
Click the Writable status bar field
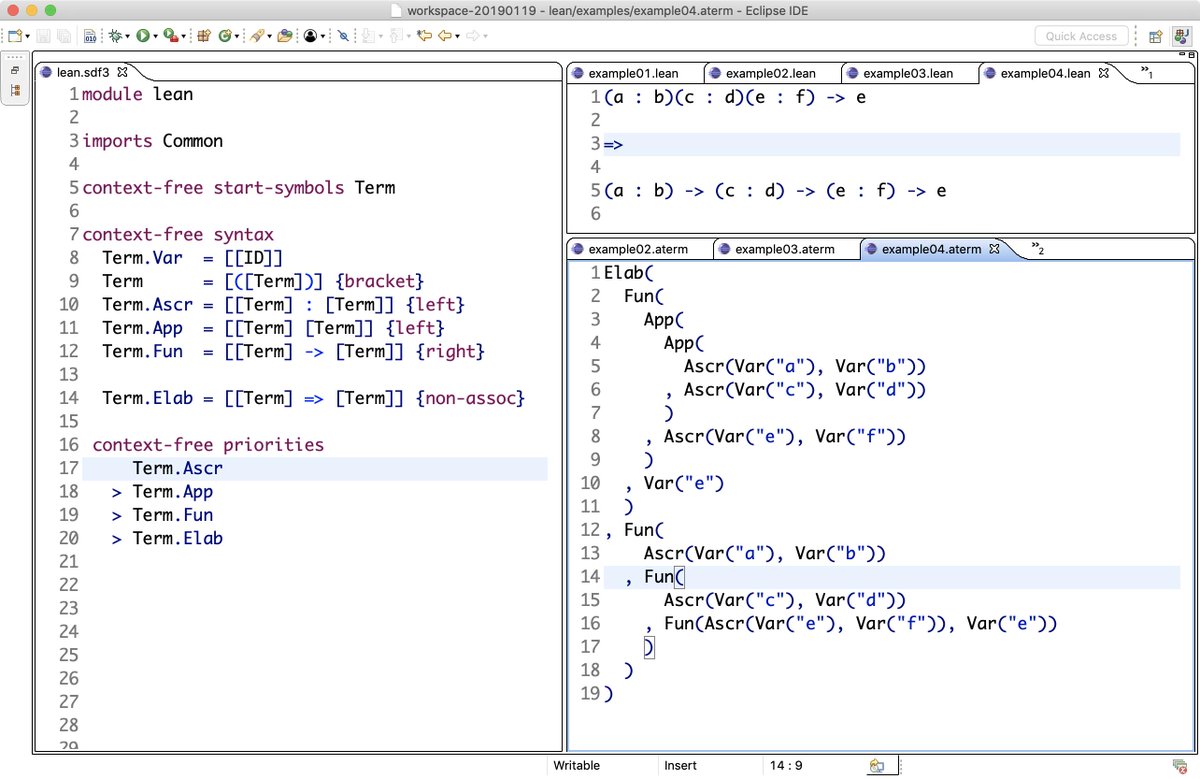pos(577,766)
